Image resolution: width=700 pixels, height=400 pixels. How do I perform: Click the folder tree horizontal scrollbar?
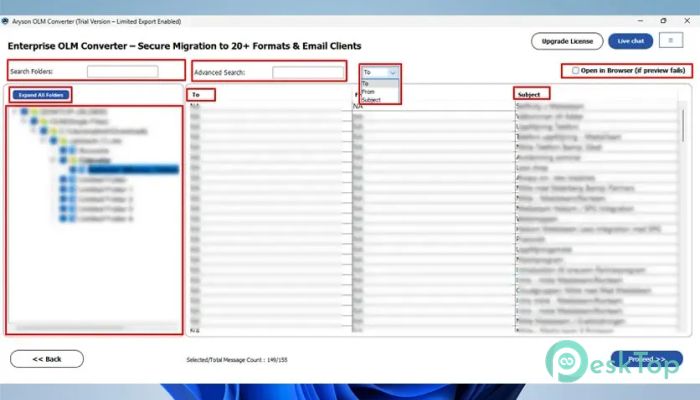(x=69, y=328)
